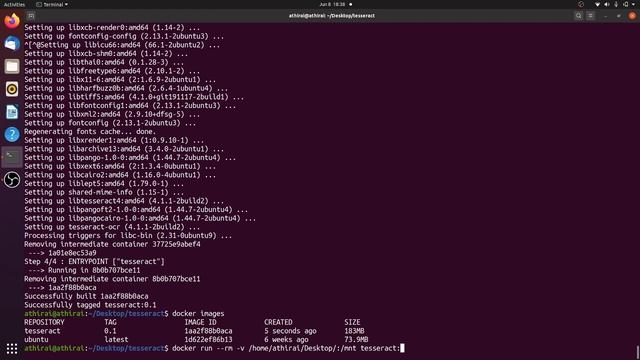The image size is (640, 360).
Task: Click the 'Successfully tagged tesseract:0.1' line
Action: [x=90, y=305]
